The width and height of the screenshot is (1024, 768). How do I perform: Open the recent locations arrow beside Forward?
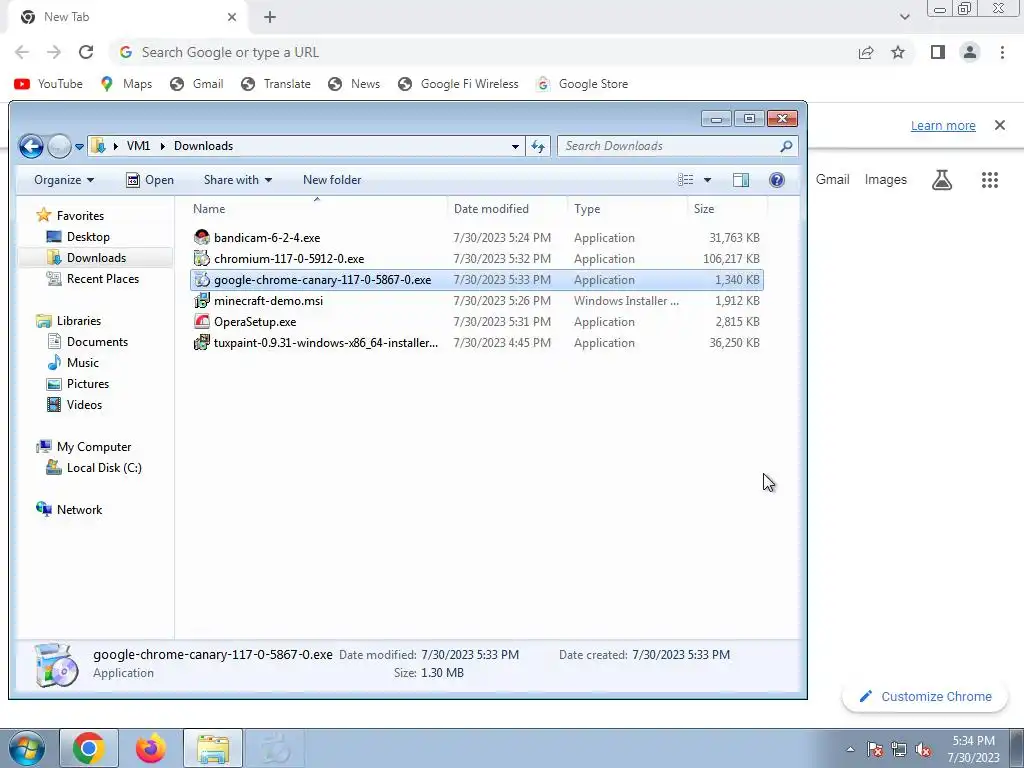coord(79,146)
